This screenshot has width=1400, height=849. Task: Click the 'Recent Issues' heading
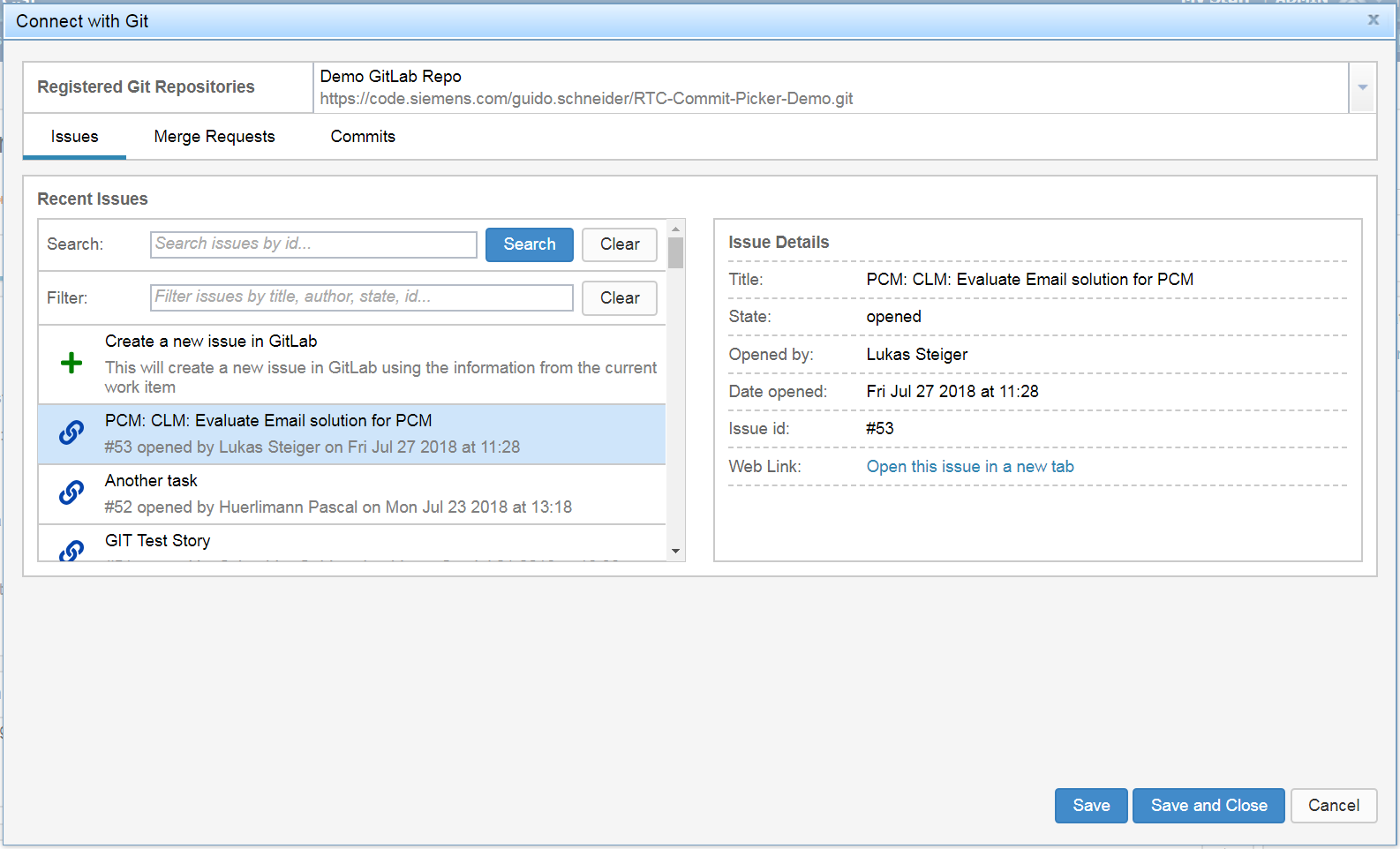[93, 199]
